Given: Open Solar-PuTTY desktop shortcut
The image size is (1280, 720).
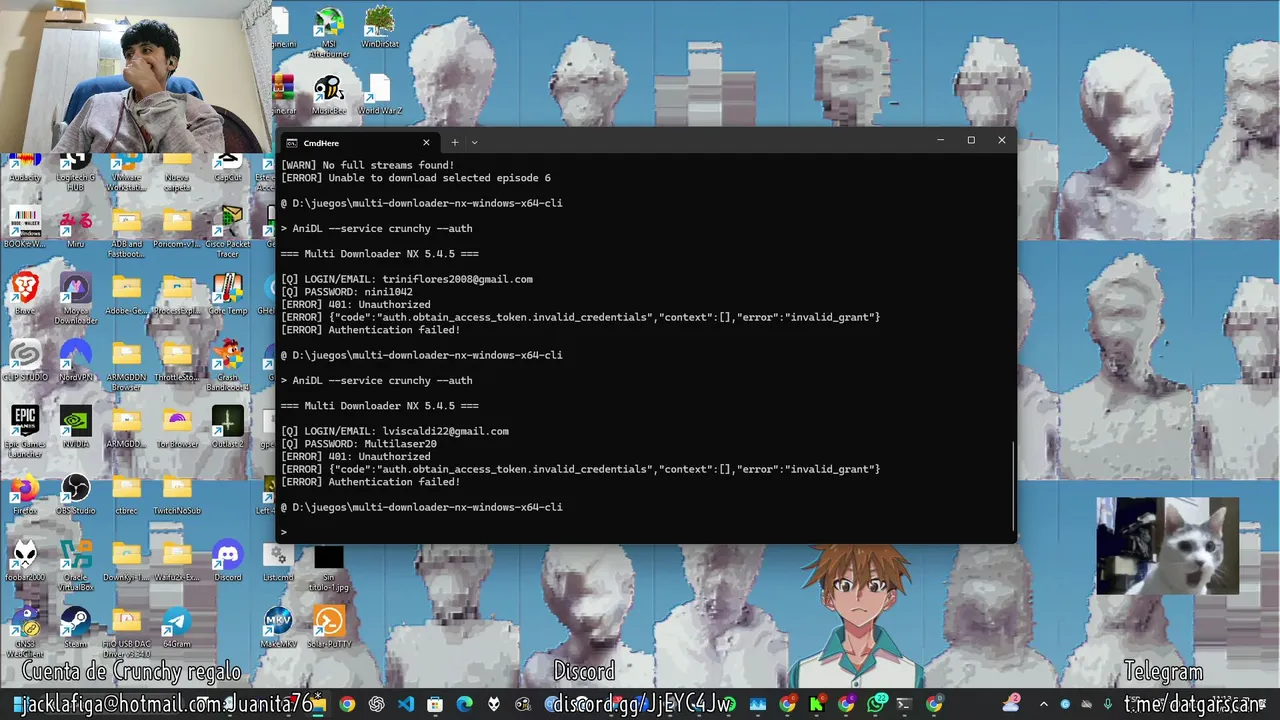Looking at the screenshot, I should pyautogui.click(x=329, y=628).
